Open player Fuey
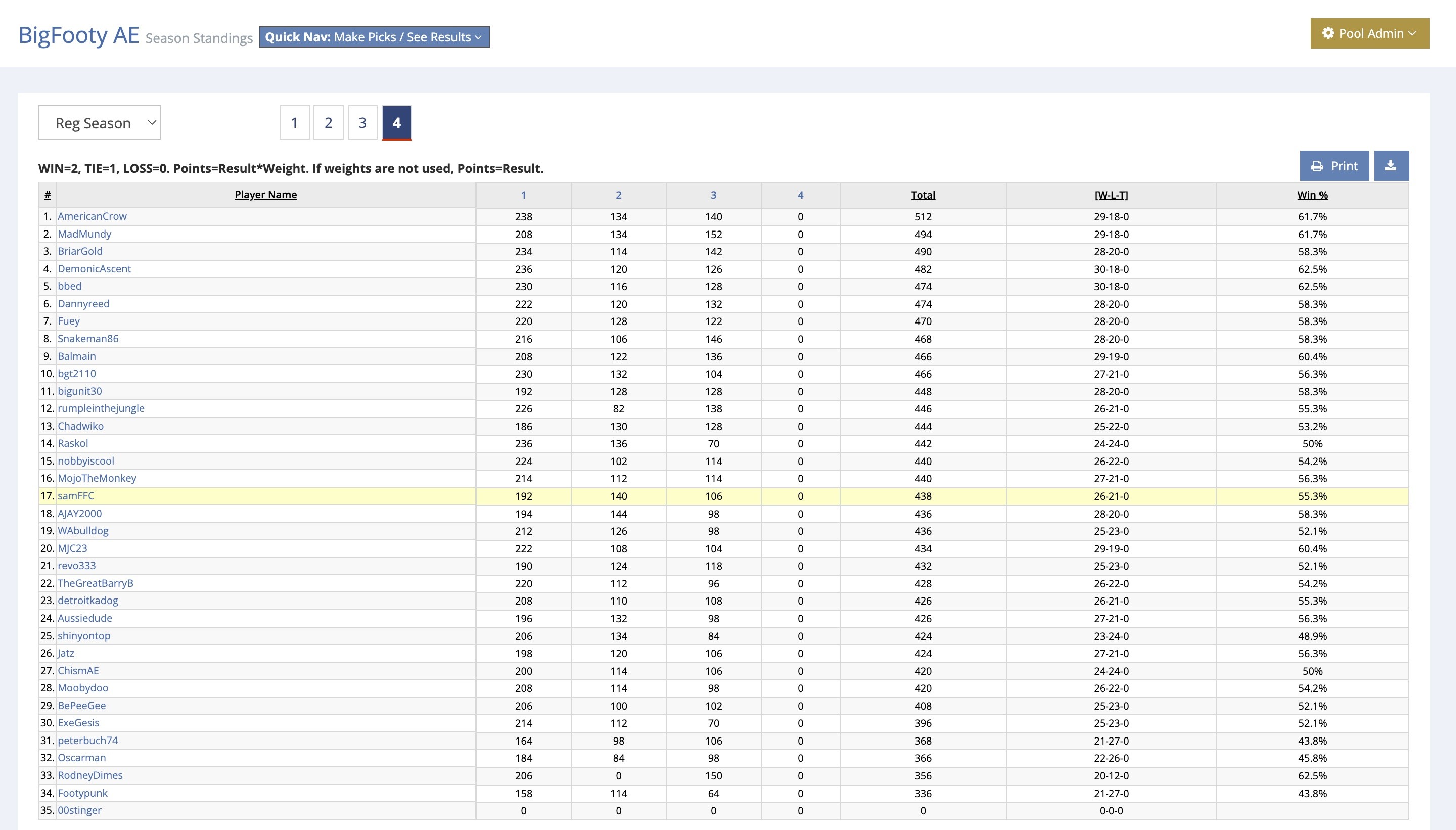Viewport: 1456px width, 830px height. pyautogui.click(x=68, y=321)
